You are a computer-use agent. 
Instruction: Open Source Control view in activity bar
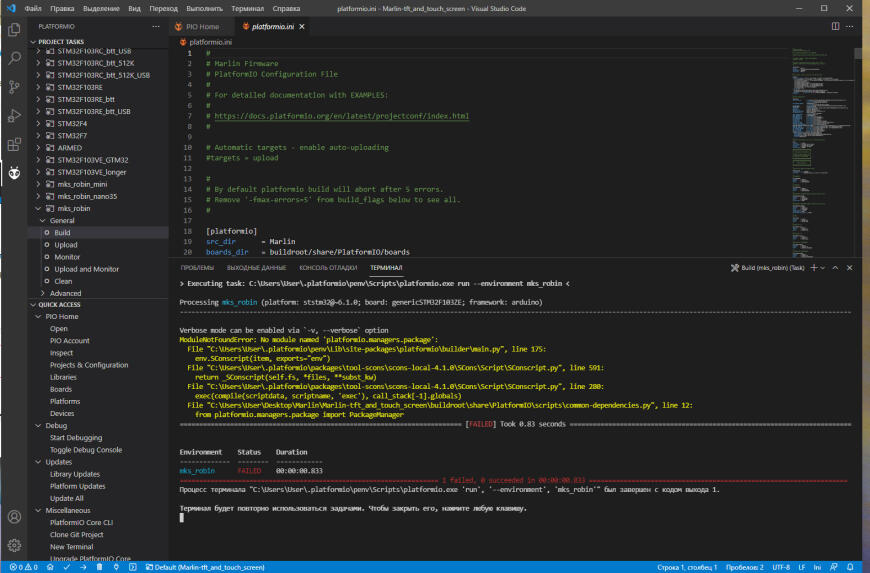(14, 87)
